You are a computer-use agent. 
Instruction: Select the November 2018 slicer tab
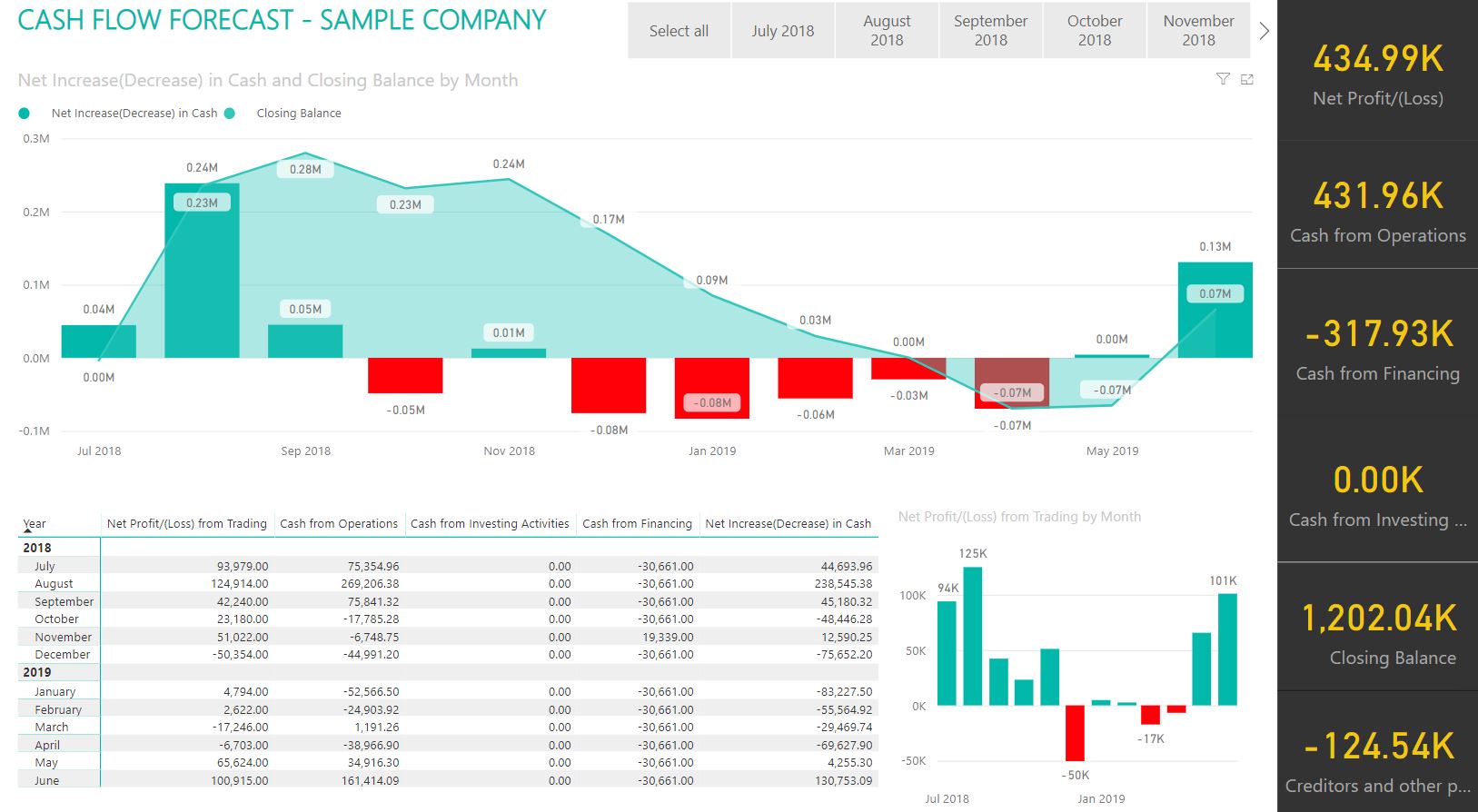[1198, 31]
